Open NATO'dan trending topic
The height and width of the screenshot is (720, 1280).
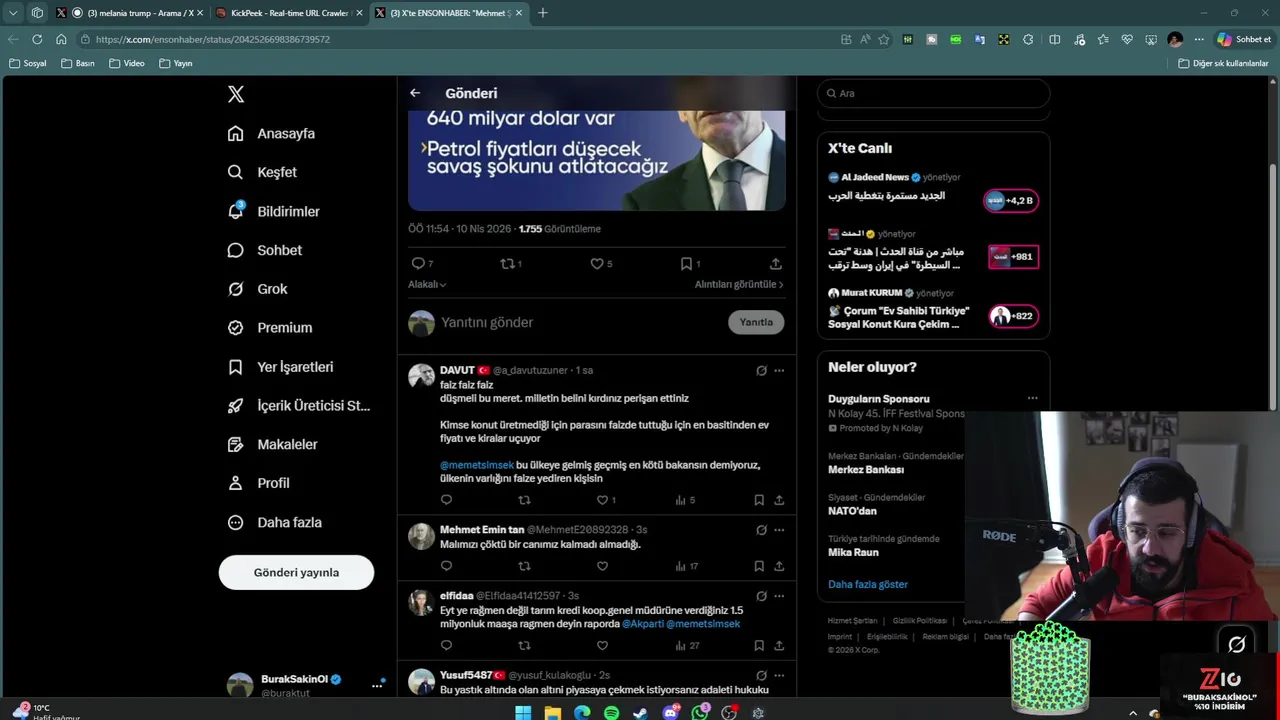click(852, 511)
